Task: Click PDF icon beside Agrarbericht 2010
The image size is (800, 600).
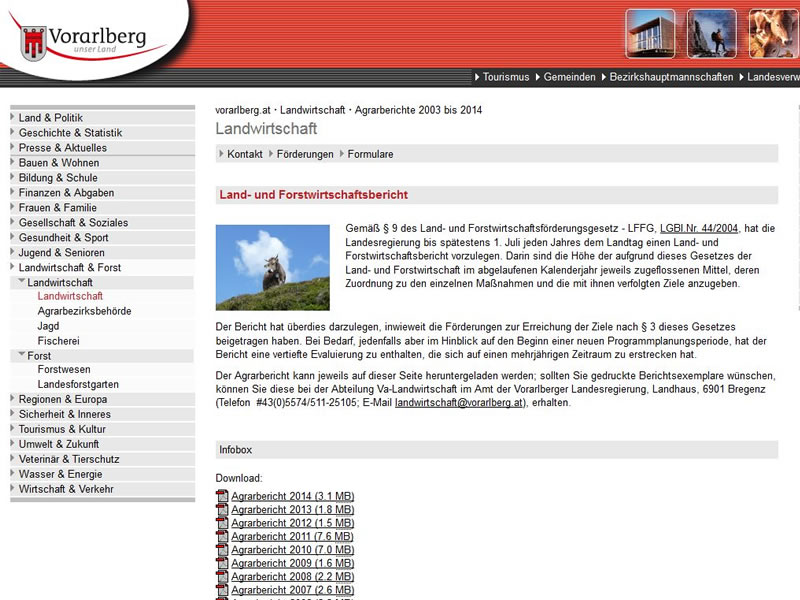Action: (222, 549)
